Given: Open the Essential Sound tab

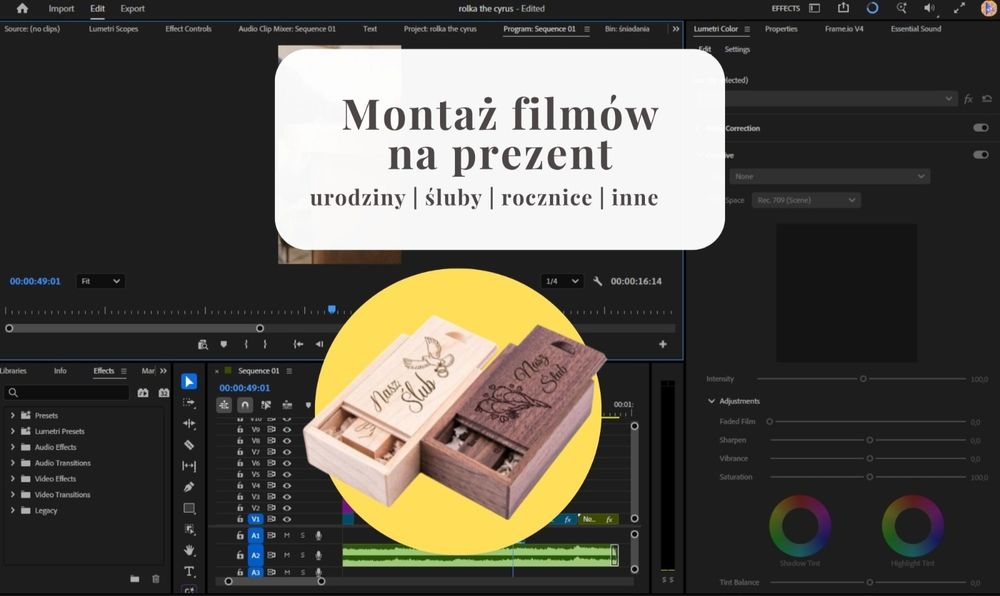Looking at the screenshot, I should coord(916,29).
